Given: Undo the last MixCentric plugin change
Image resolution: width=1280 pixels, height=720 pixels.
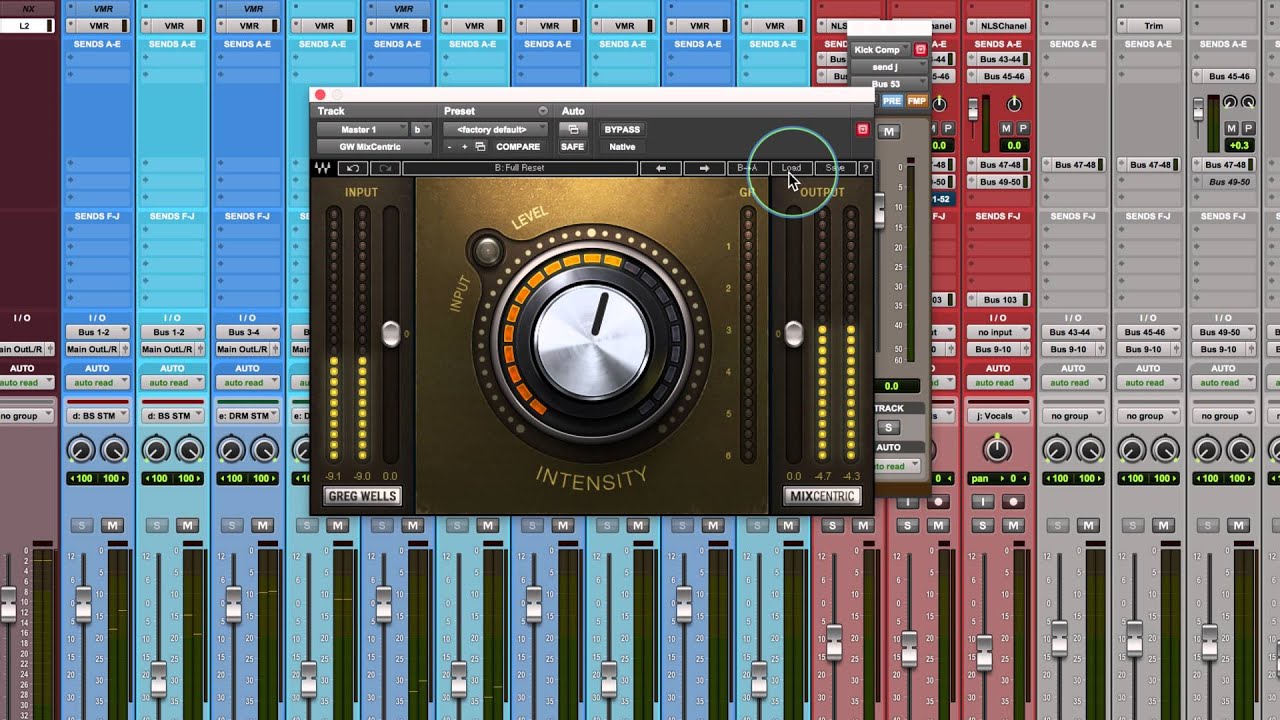Looking at the screenshot, I should [352, 168].
